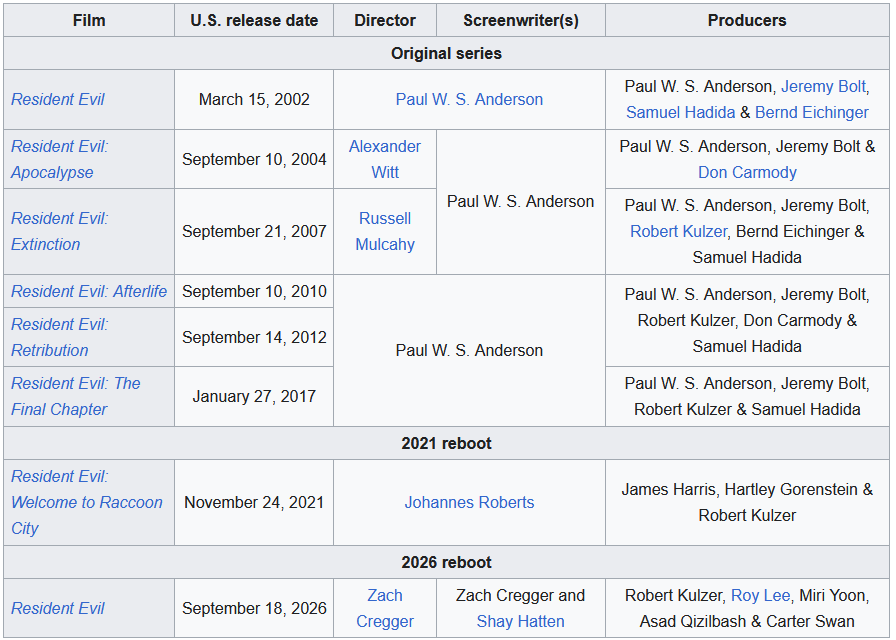Click the James Harris, Hartley Gorenstein producers cell
Screen dimensions: 896x640
click(x=747, y=502)
